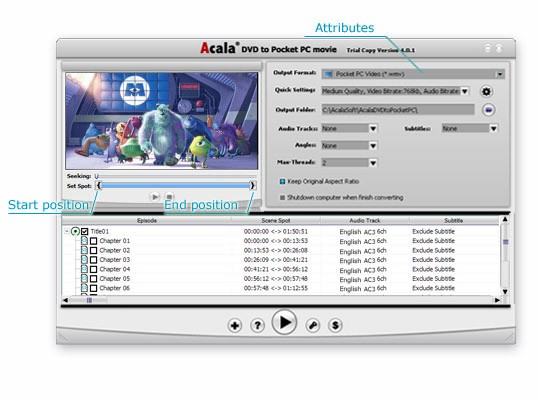Viewport: 540px width, 400px height.
Task: Select the Title01 radio button
Action: click(75, 232)
